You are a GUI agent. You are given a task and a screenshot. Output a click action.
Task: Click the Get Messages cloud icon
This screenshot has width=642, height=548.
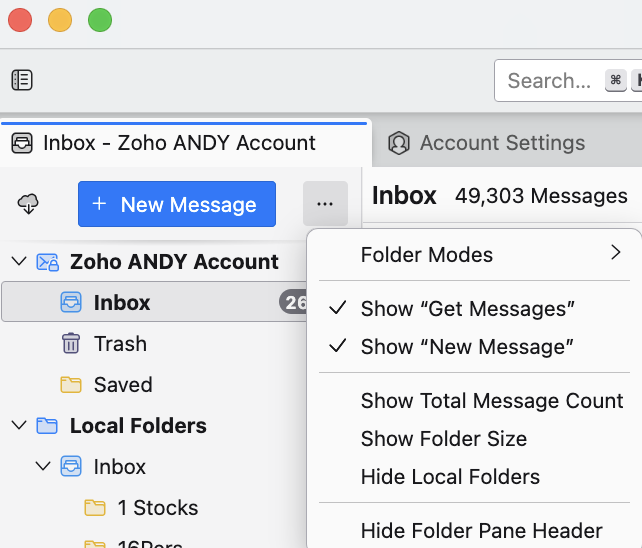click(x=28, y=204)
